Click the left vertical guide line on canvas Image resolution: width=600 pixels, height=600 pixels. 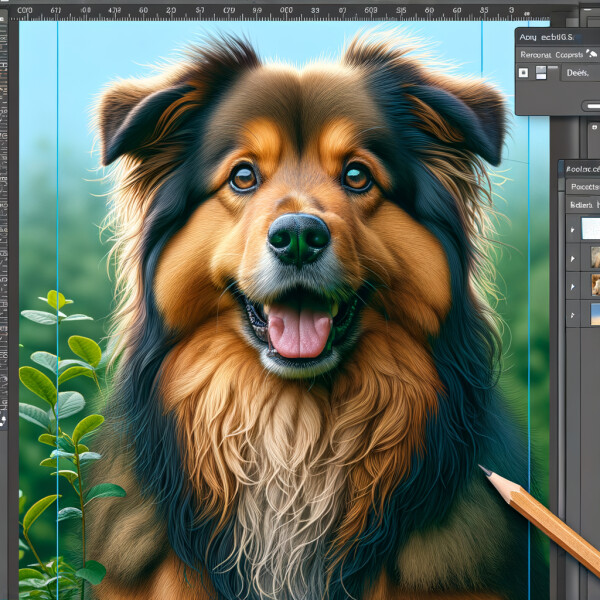coord(58,300)
